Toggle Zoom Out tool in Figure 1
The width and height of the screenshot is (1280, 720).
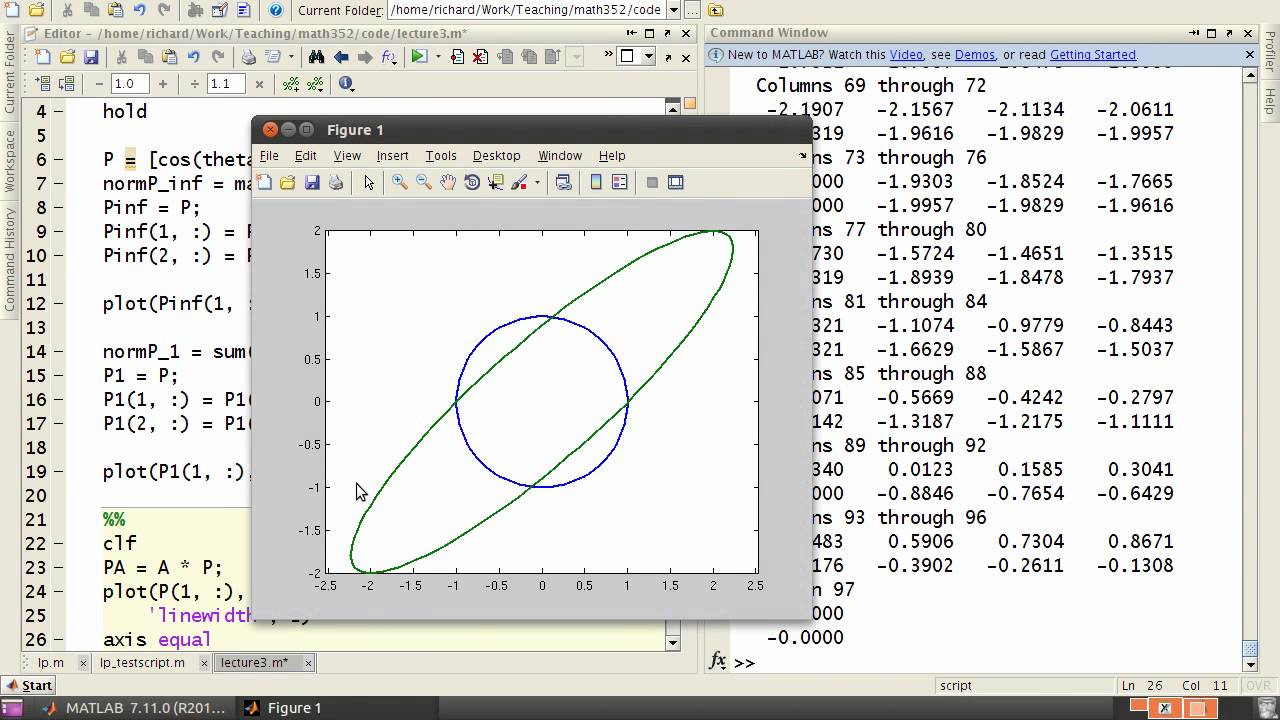point(424,182)
